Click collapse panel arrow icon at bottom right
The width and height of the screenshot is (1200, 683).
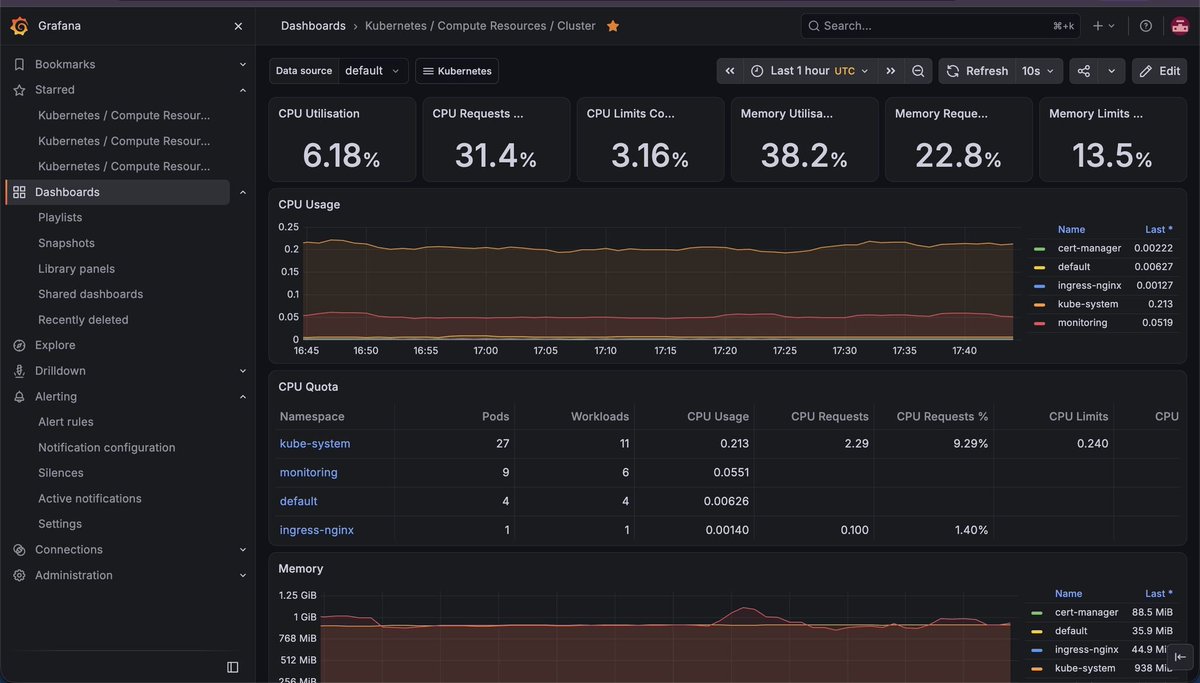[x=1179, y=657]
